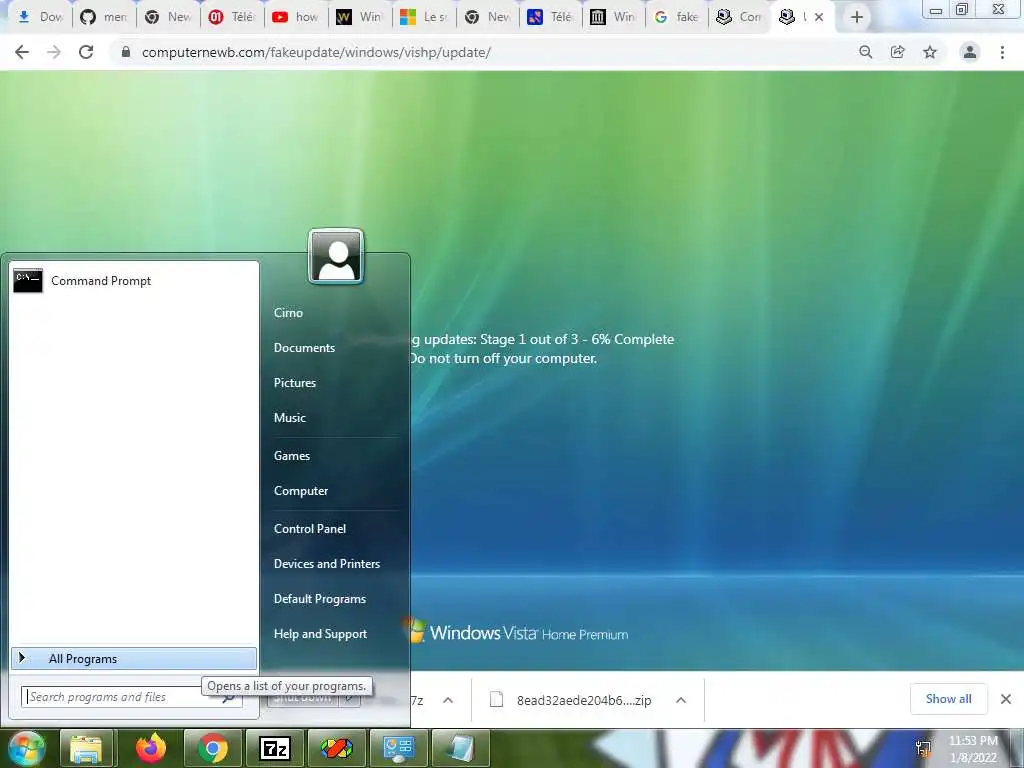
Task: Open Music from Start menu
Action: [289, 418]
